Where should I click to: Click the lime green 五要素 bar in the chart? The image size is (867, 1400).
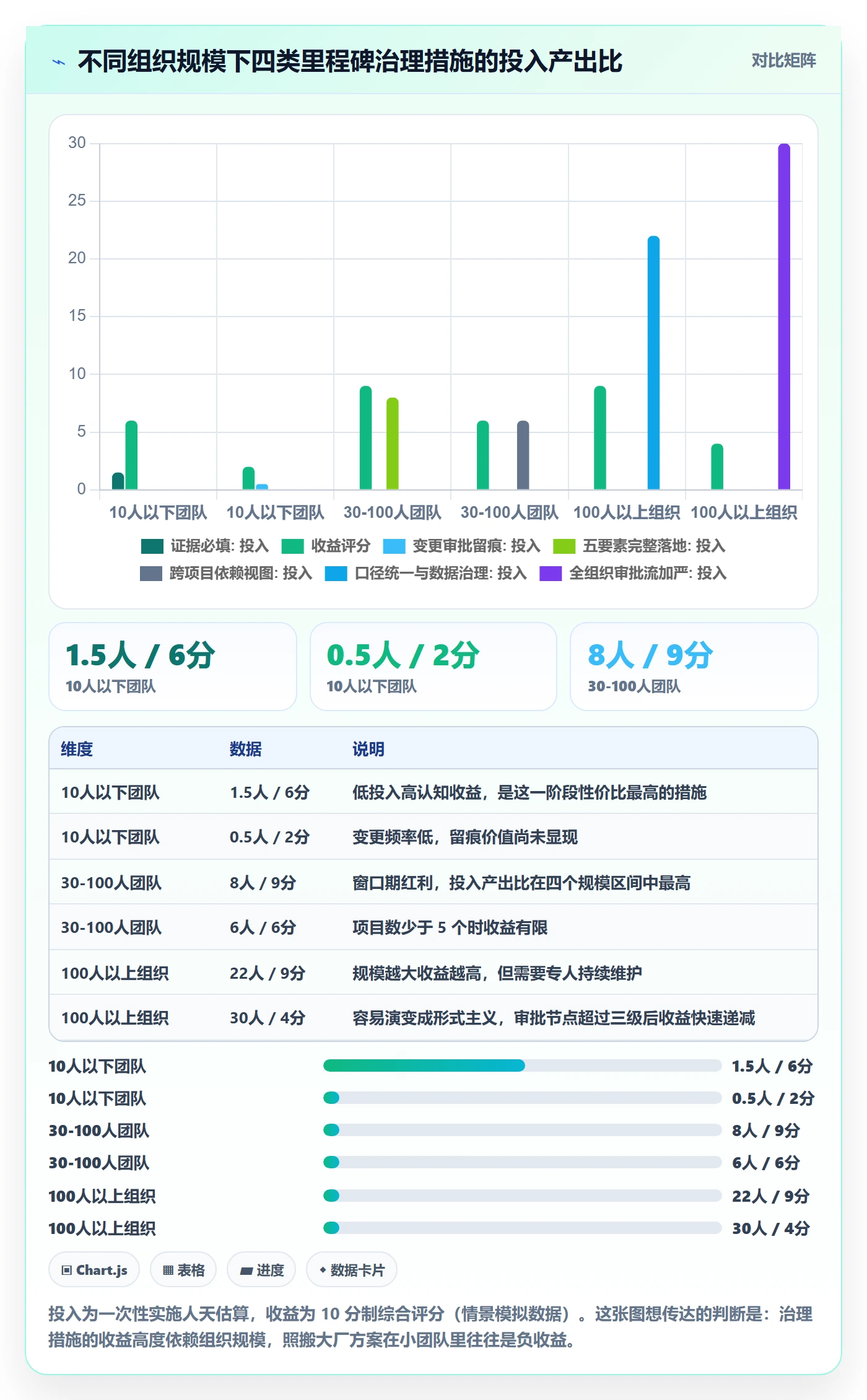(392, 444)
